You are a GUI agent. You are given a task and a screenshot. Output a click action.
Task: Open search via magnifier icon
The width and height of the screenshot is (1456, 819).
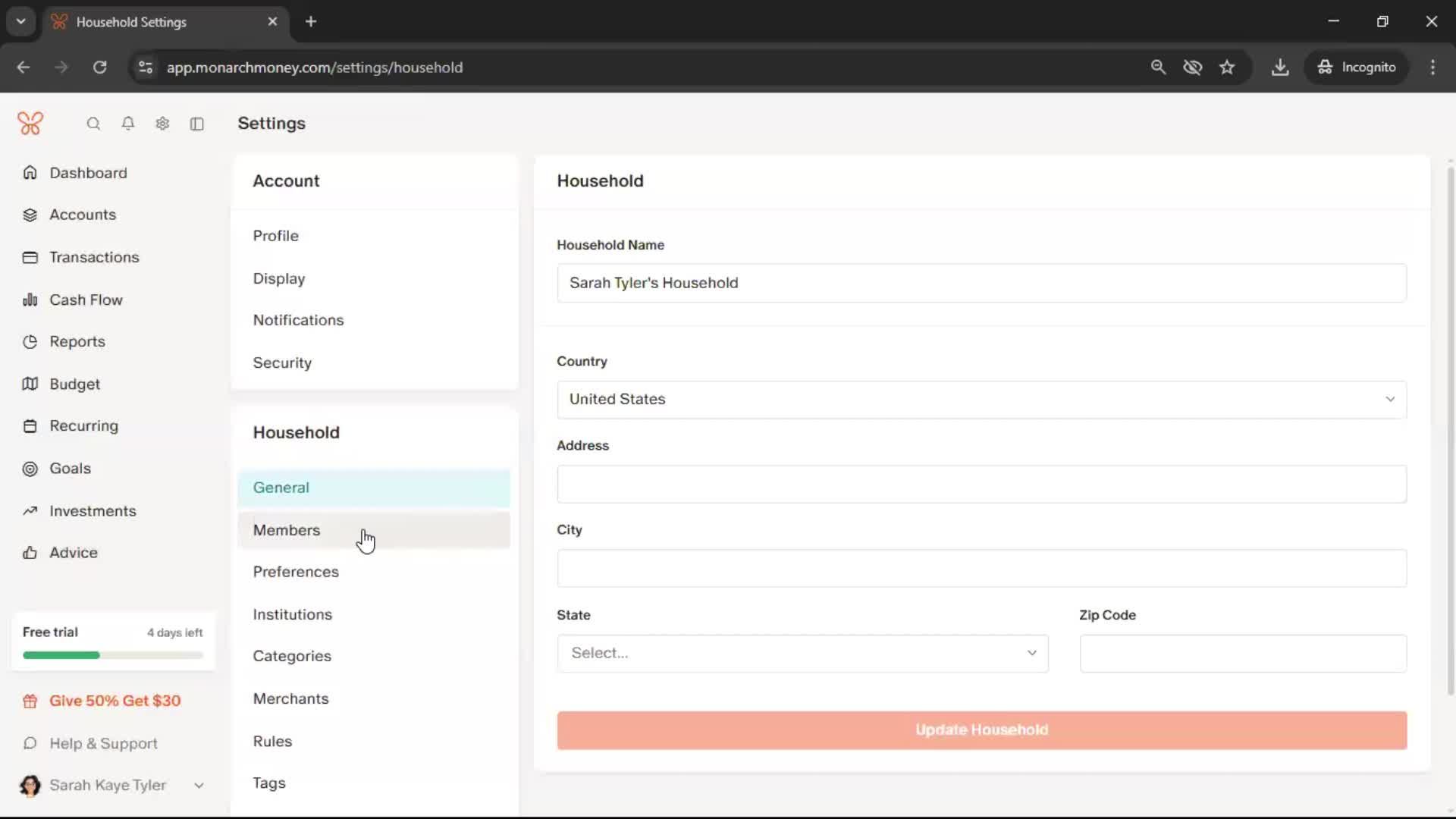93,124
